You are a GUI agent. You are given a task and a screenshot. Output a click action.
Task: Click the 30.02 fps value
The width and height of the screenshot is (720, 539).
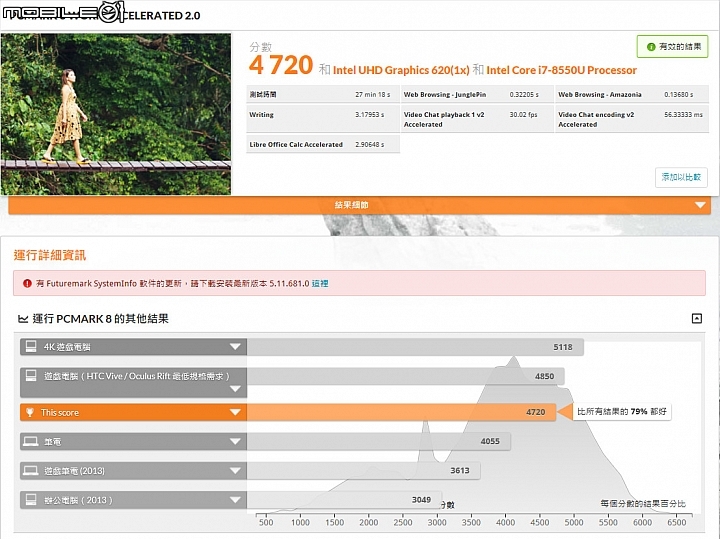pyautogui.click(x=523, y=115)
